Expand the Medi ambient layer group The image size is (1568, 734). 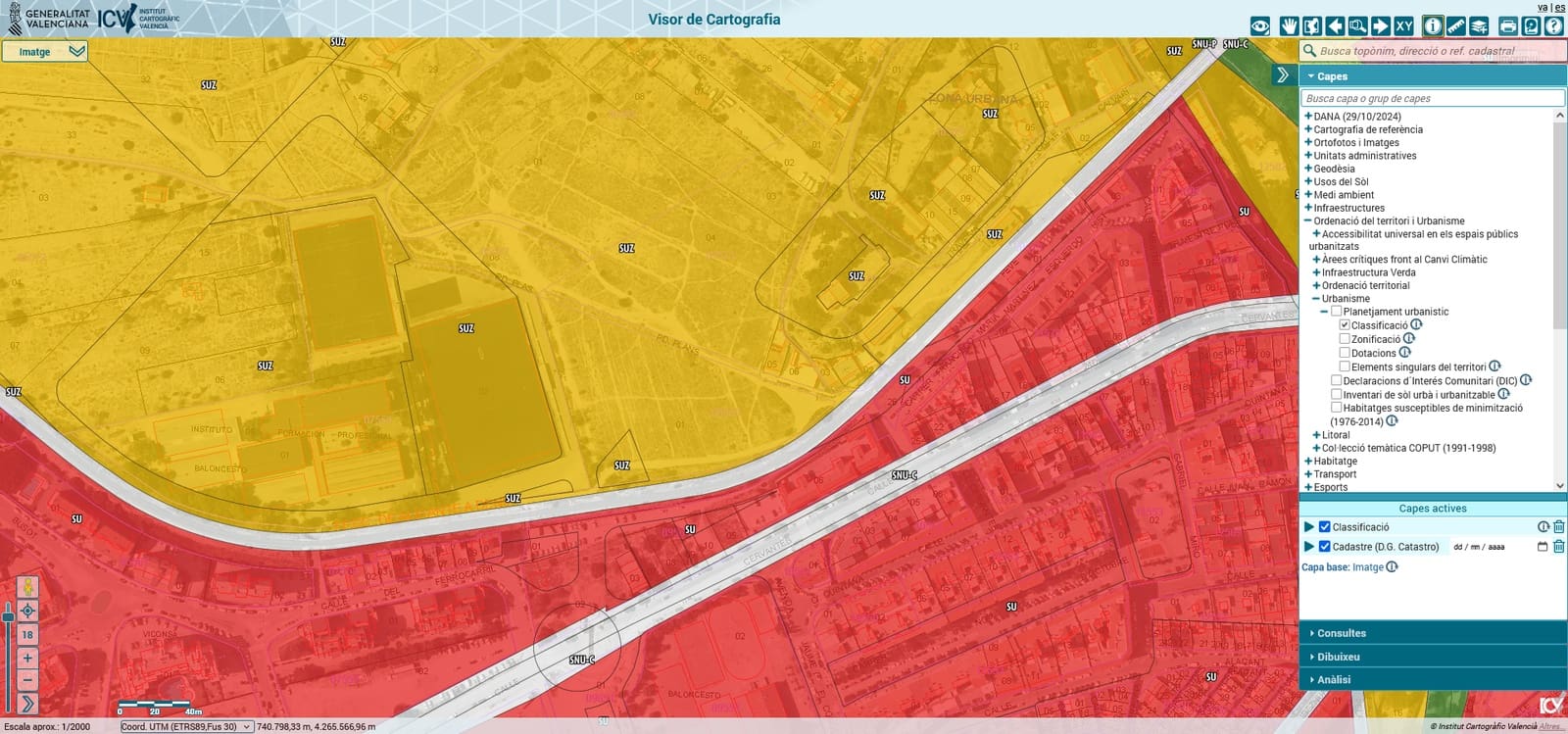tap(1308, 195)
